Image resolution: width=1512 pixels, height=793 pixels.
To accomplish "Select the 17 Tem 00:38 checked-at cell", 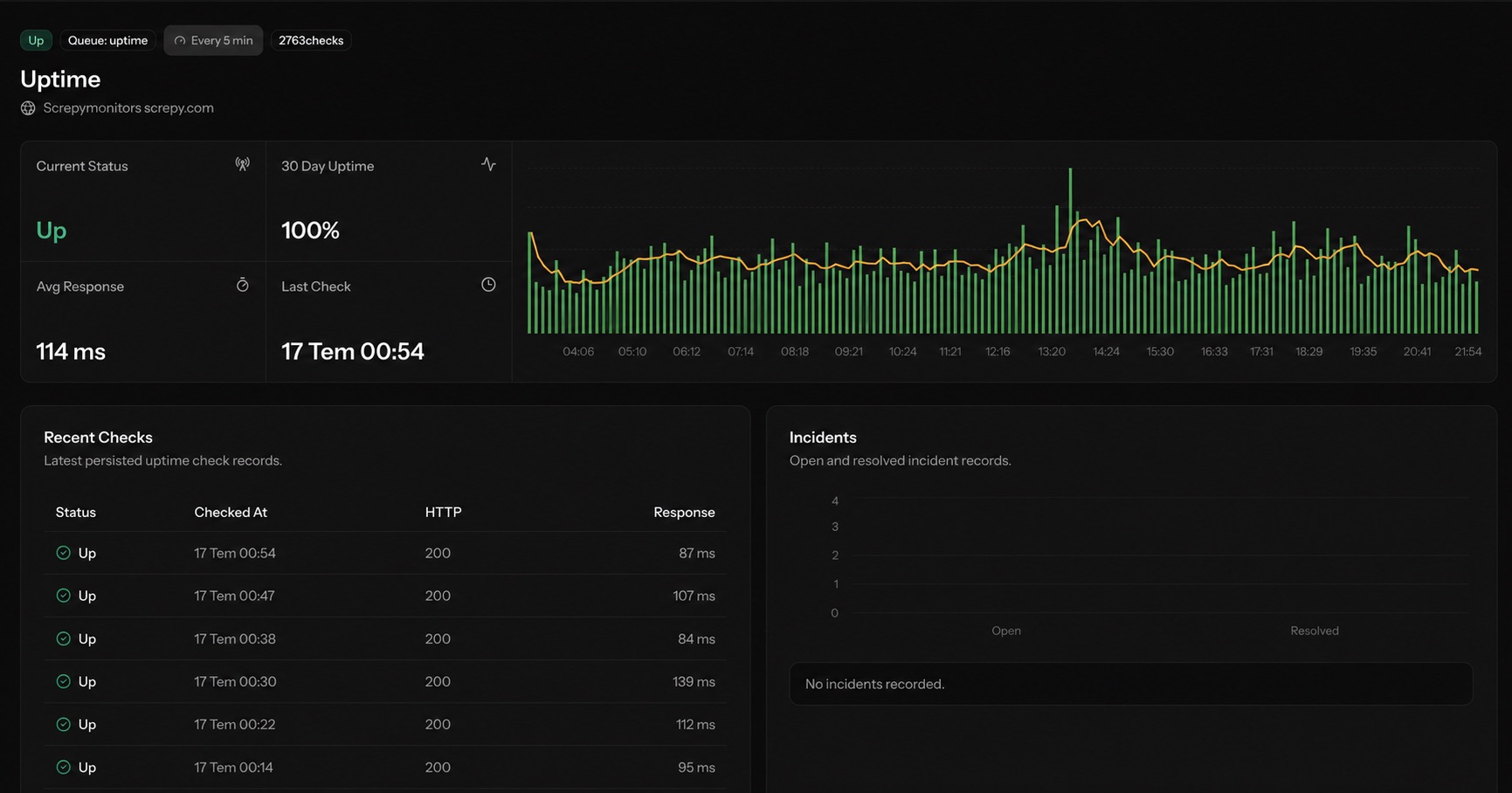I will pos(235,638).
